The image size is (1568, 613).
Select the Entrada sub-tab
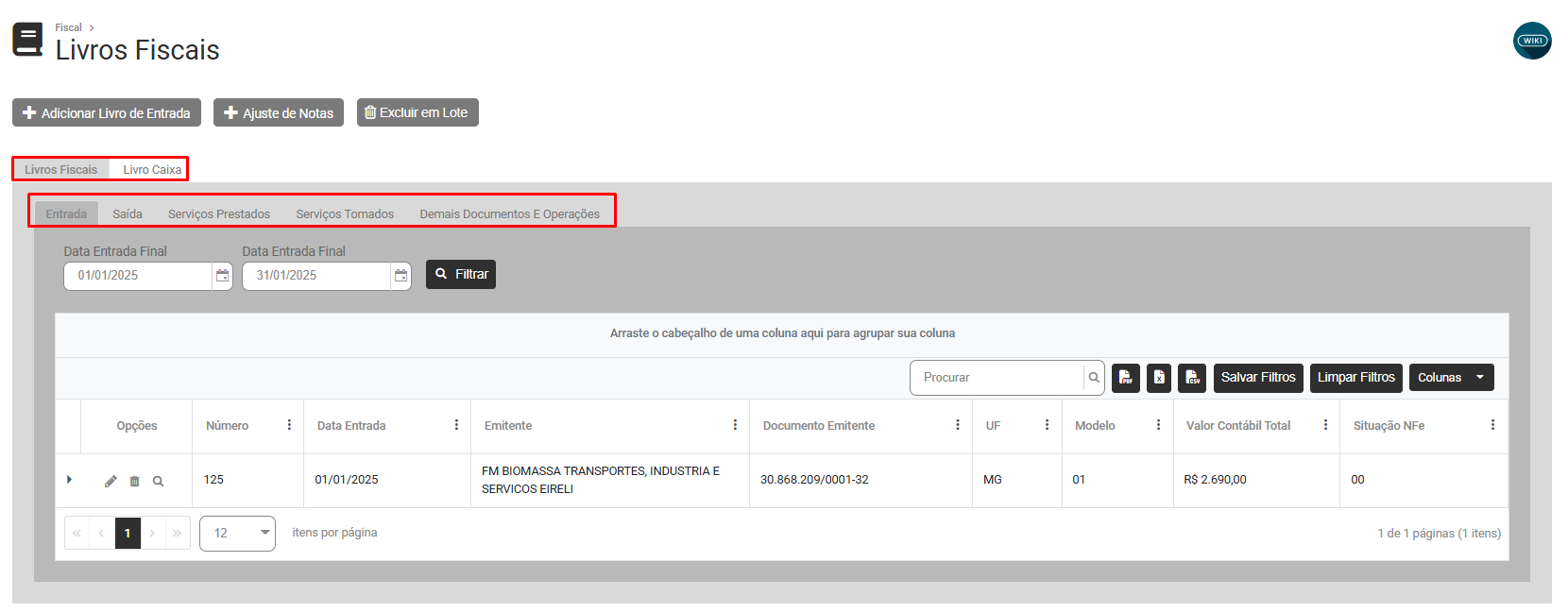pyautogui.click(x=66, y=214)
